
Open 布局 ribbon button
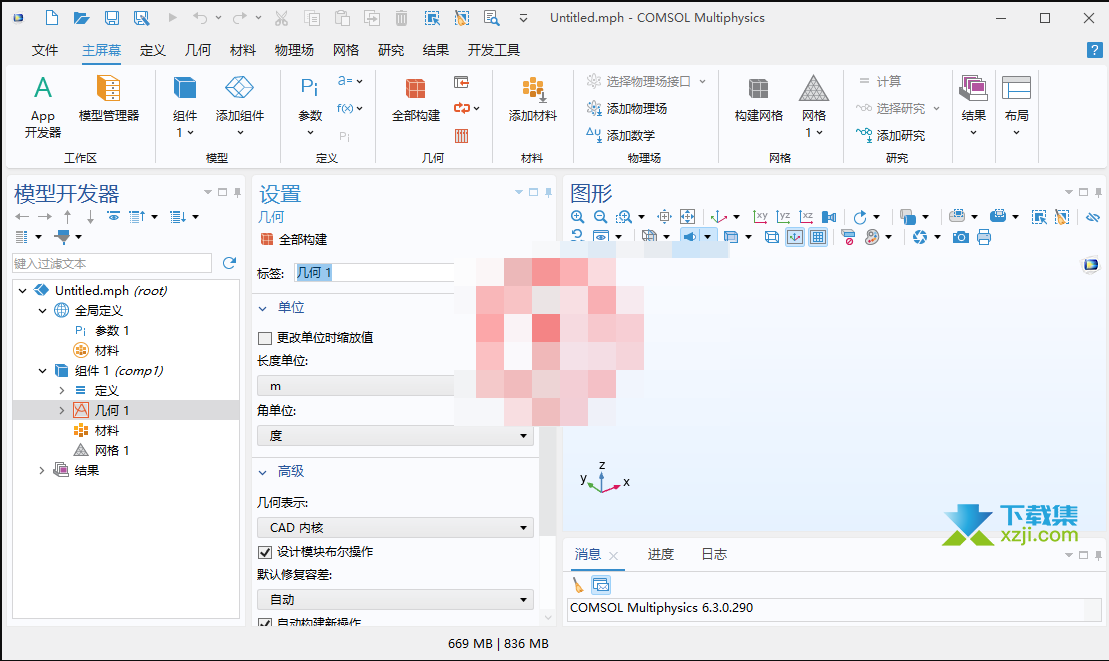(x=1016, y=107)
